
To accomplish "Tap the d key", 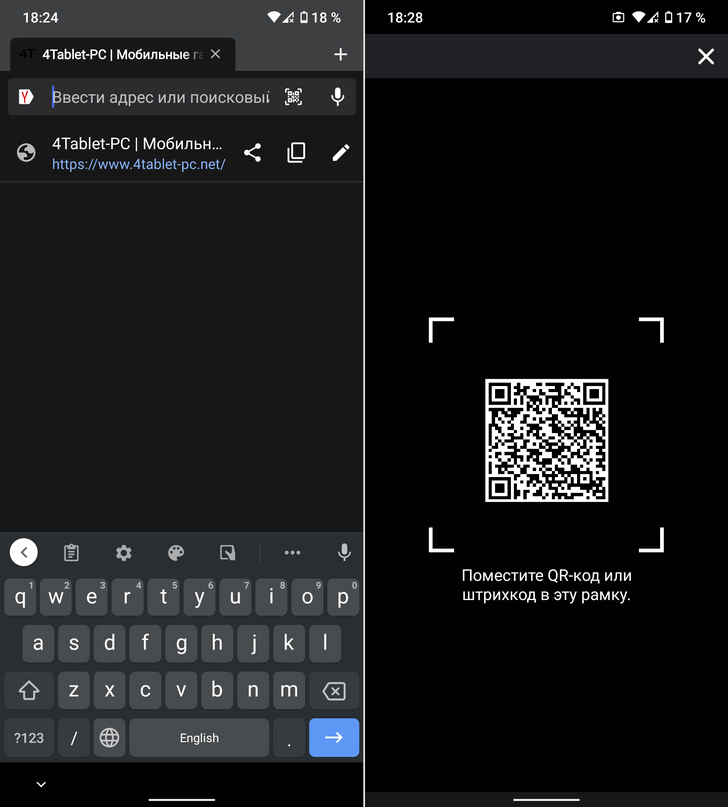I will 110,643.
